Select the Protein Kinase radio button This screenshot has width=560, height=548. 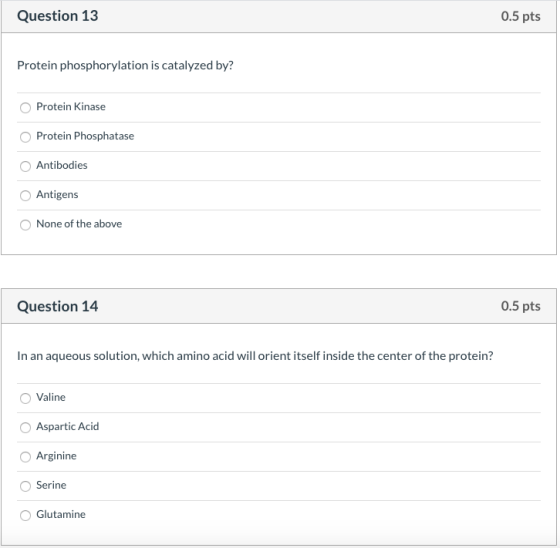25,108
